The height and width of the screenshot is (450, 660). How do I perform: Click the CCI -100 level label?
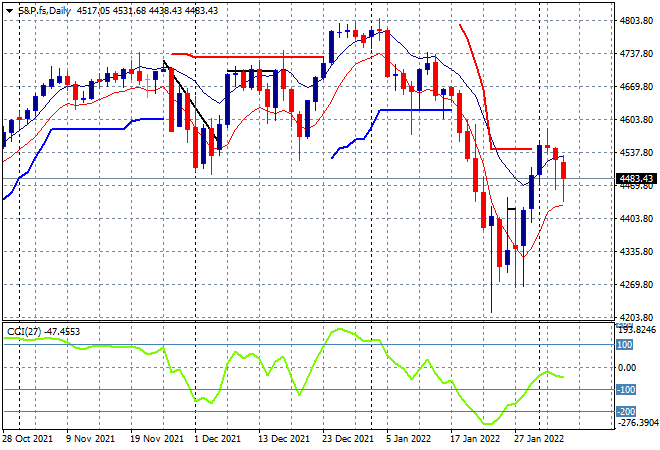(626, 390)
